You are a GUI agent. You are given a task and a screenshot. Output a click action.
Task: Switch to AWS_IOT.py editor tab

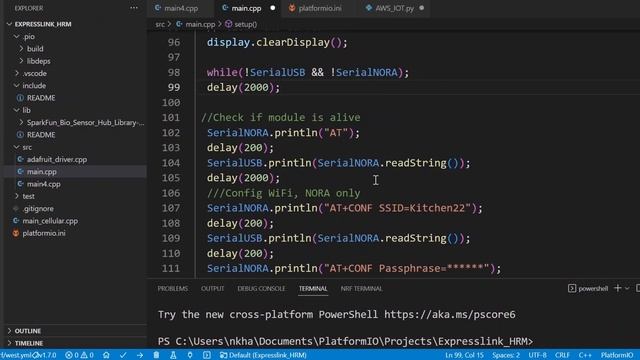point(394,8)
